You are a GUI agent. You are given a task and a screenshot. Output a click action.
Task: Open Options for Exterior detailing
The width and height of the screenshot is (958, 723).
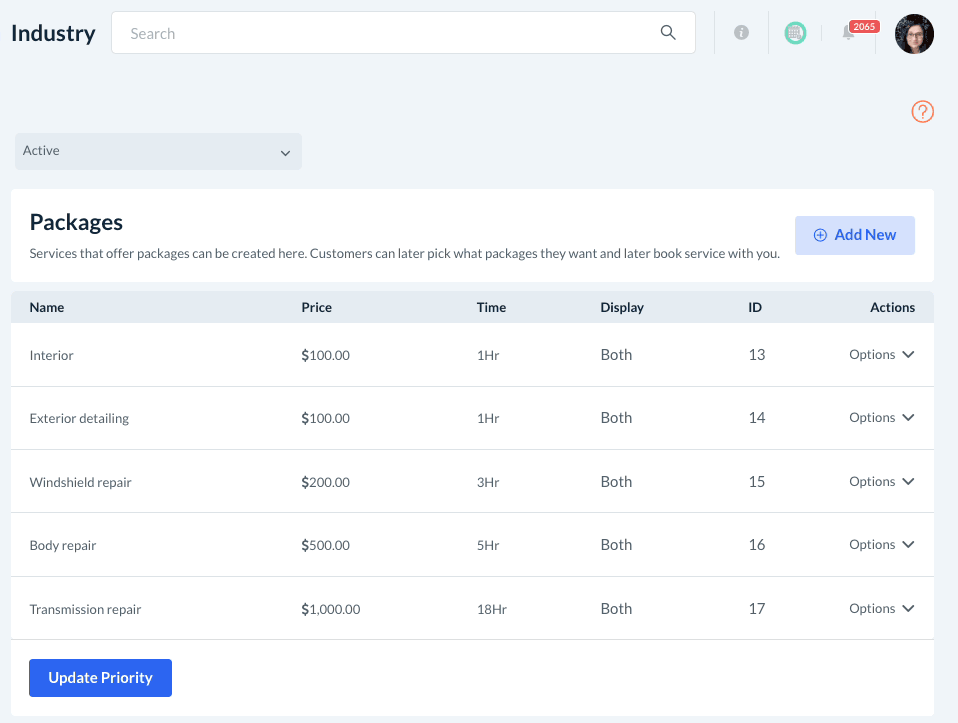881,418
